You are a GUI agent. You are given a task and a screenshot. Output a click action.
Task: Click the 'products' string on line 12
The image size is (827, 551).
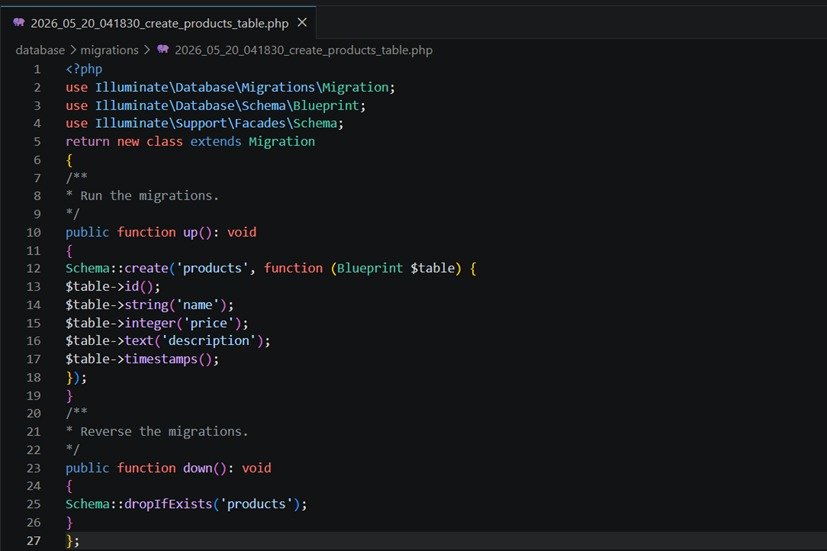212,268
